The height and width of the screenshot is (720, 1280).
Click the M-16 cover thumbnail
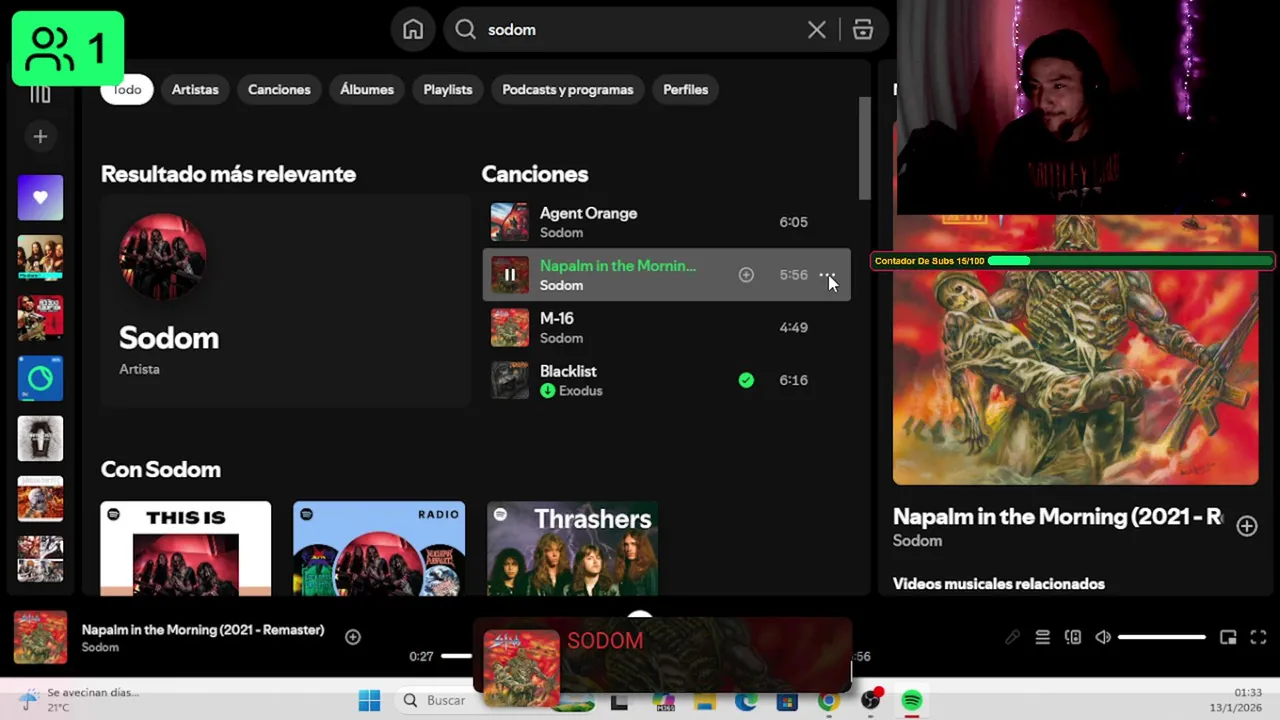[x=509, y=328]
